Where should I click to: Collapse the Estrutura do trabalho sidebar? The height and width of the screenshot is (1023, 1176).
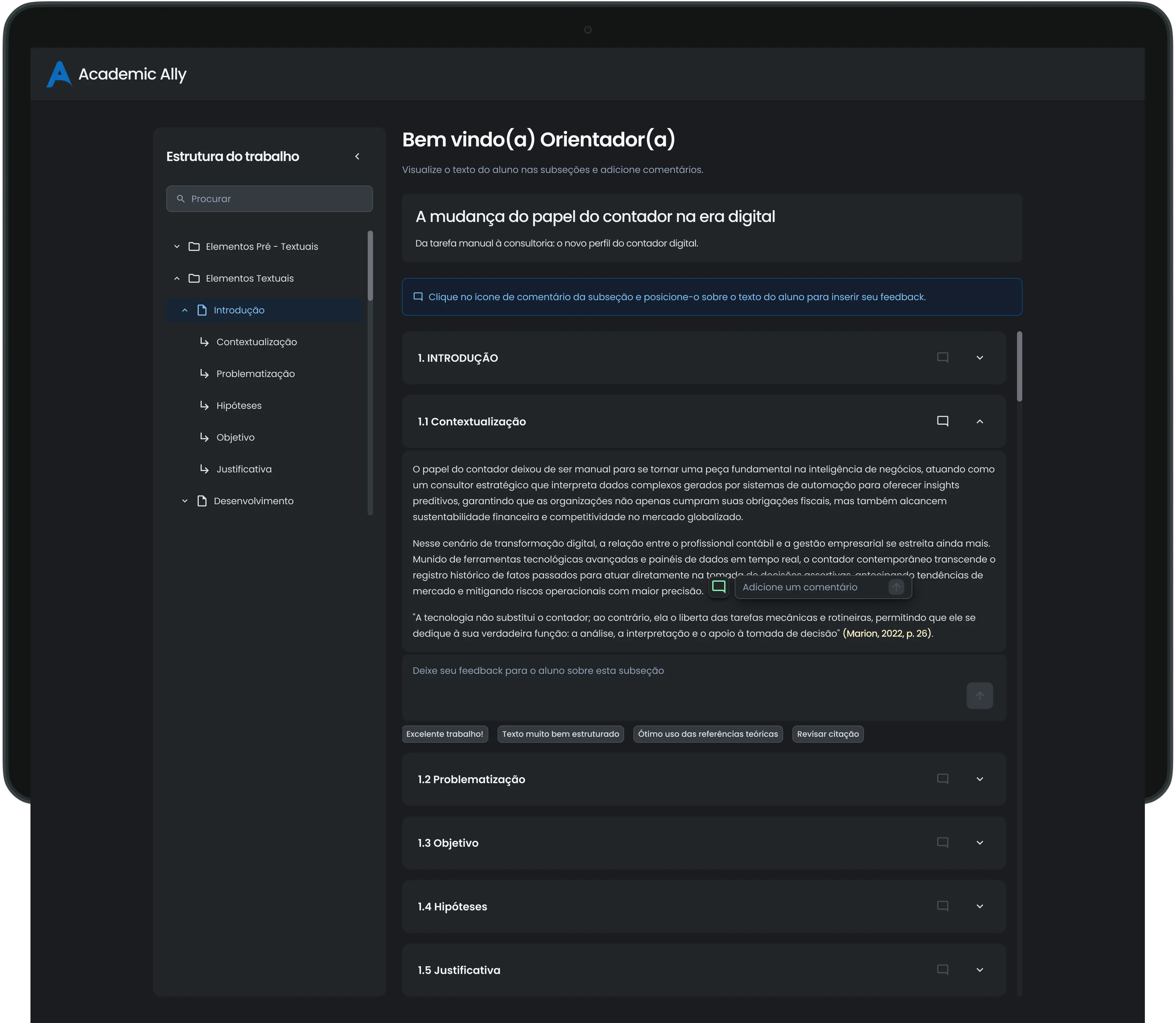pyautogui.click(x=357, y=156)
